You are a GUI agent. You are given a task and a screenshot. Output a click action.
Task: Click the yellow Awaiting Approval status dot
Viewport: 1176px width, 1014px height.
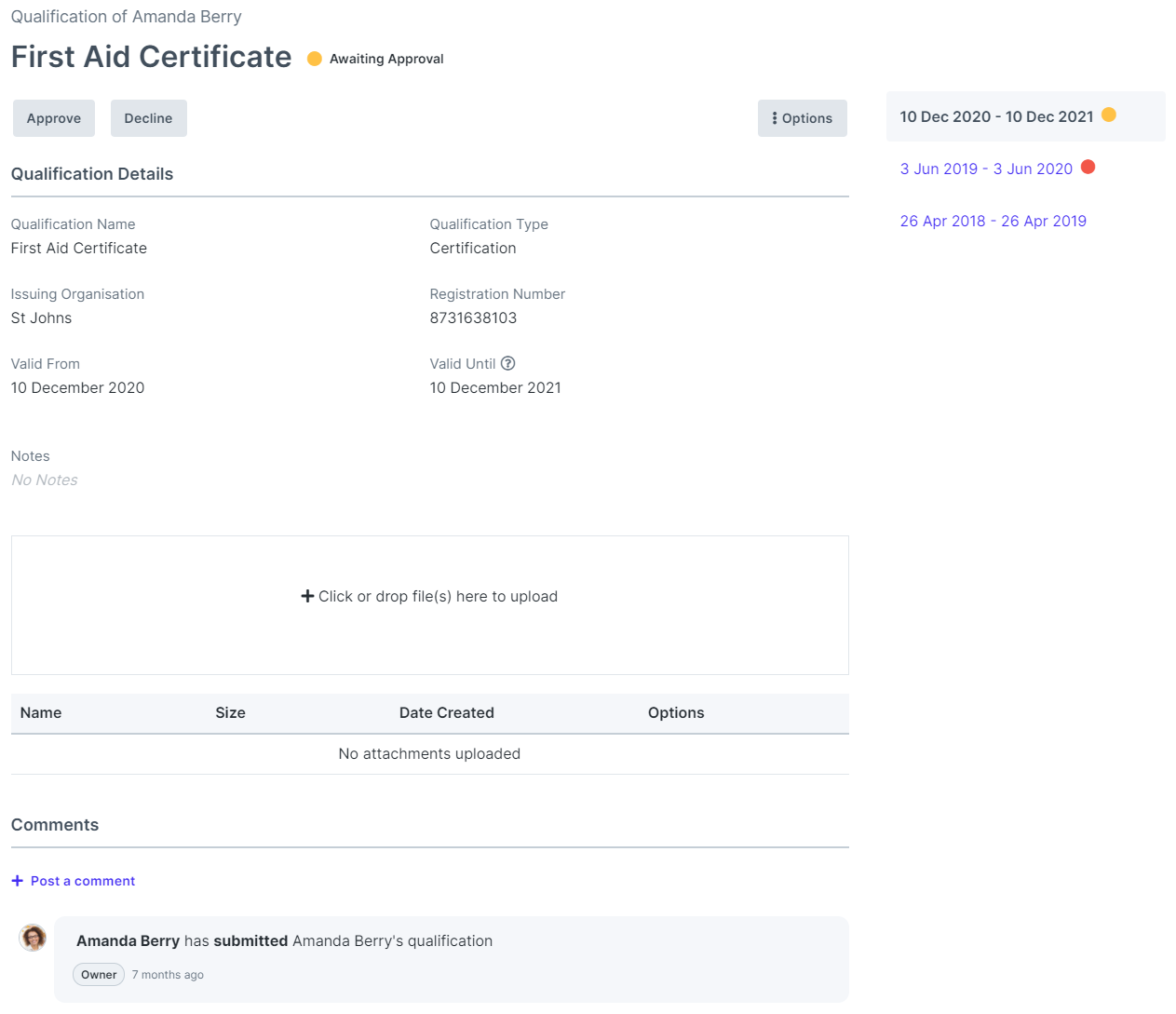(x=315, y=59)
